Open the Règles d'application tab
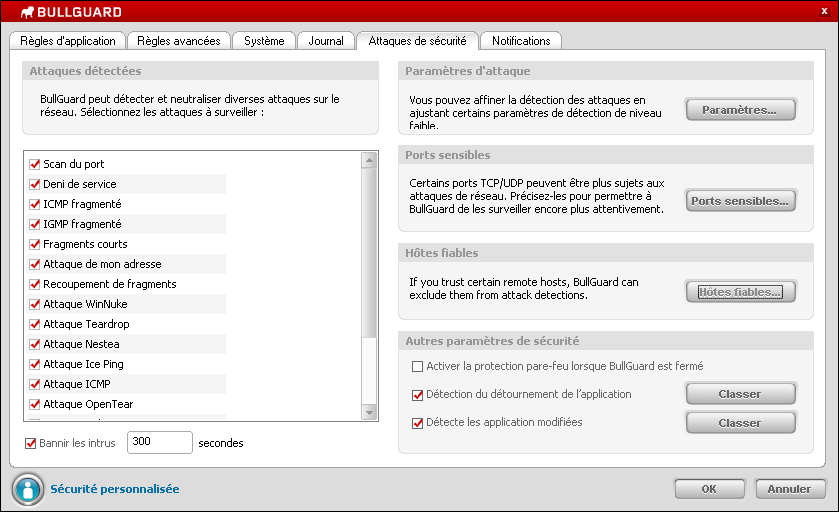Image resolution: width=839 pixels, height=512 pixels. click(x=67, y=41)
